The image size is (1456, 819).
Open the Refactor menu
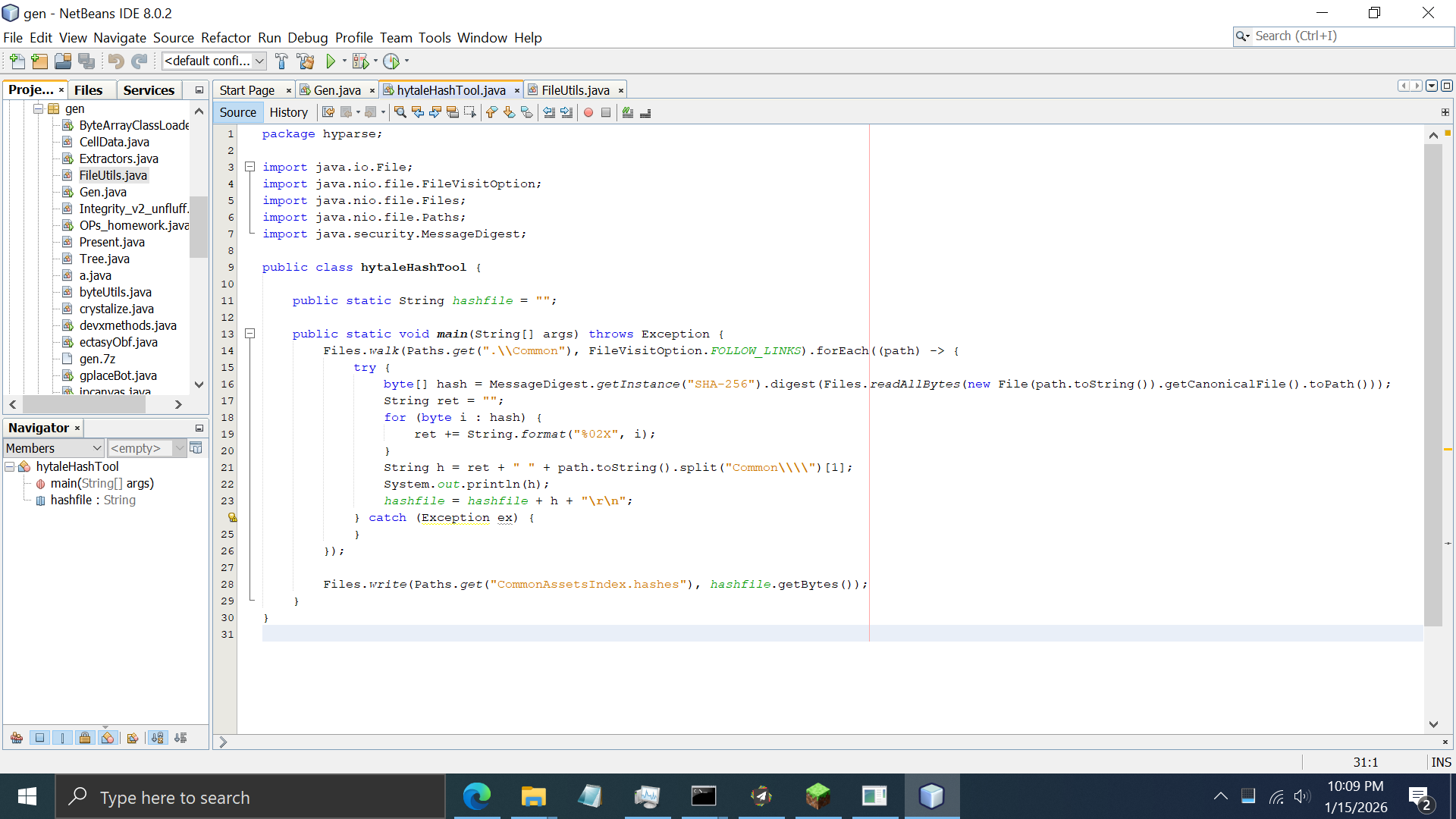(x=225, y=38)
